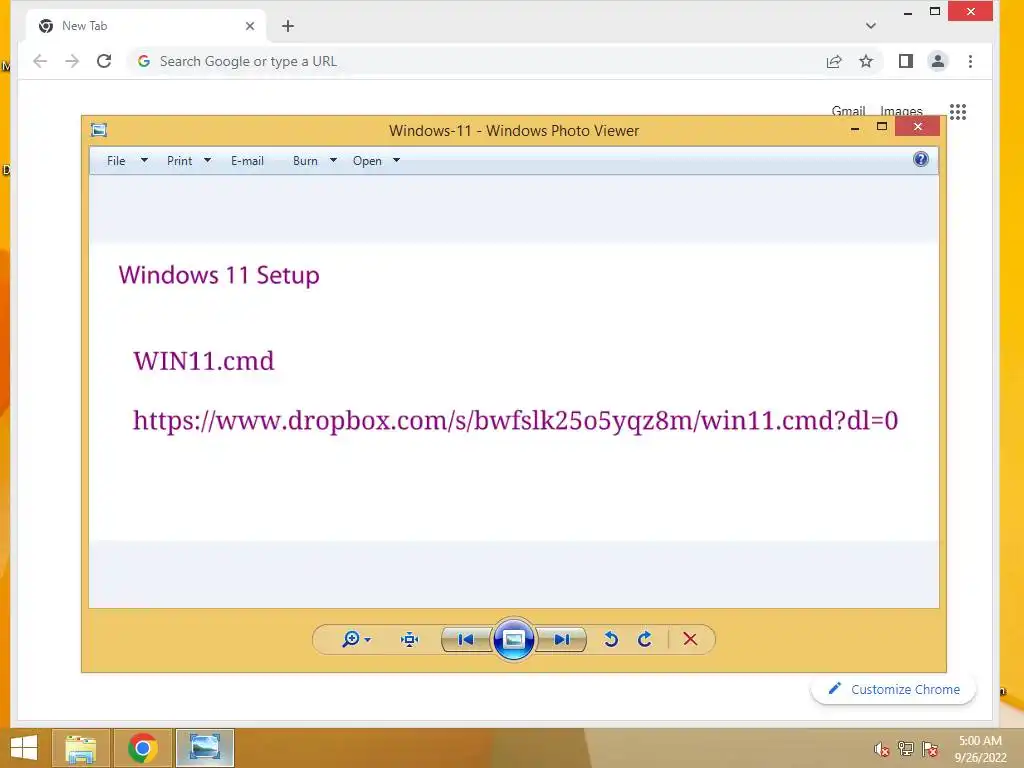1024x768 pixels.
Task: Rotate image counterclockwise
Action: [x=611, y=639]
